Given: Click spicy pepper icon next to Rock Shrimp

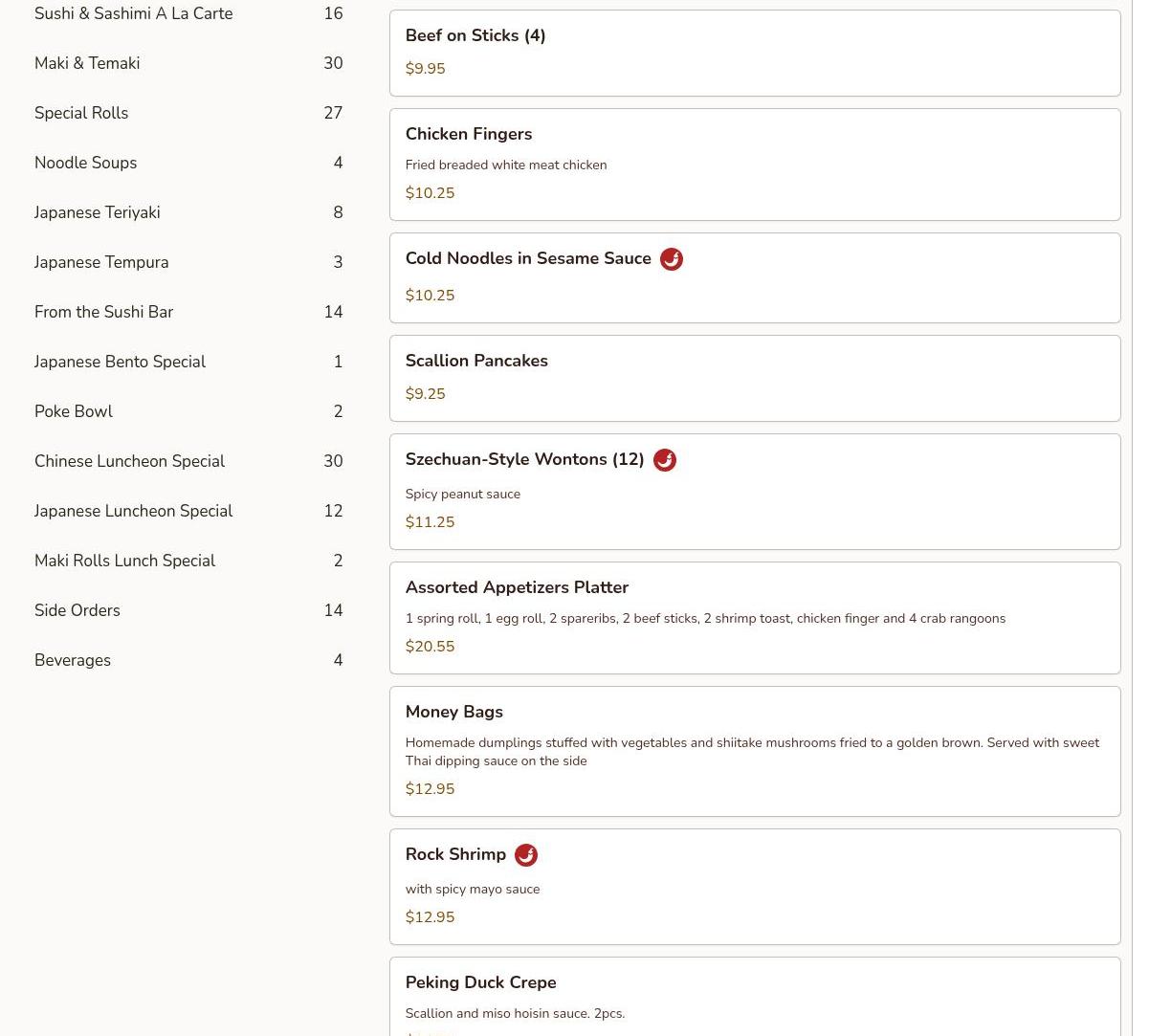Looking at the screenshot, I should [526, 855].
